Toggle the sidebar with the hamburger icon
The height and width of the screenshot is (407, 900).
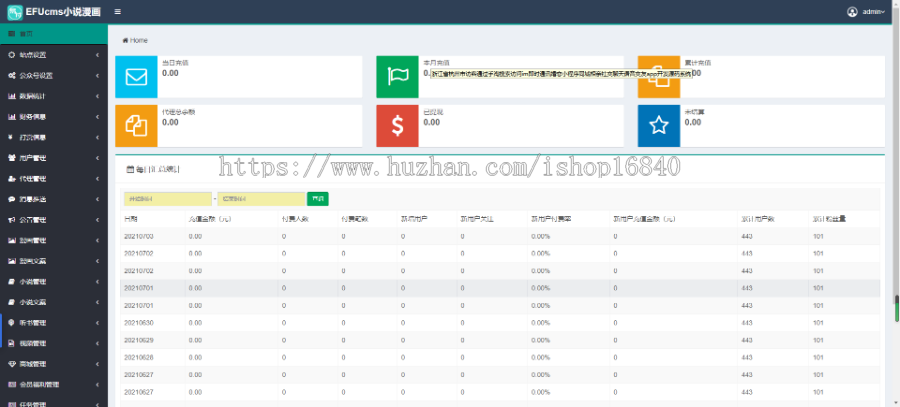pos(118,11)
